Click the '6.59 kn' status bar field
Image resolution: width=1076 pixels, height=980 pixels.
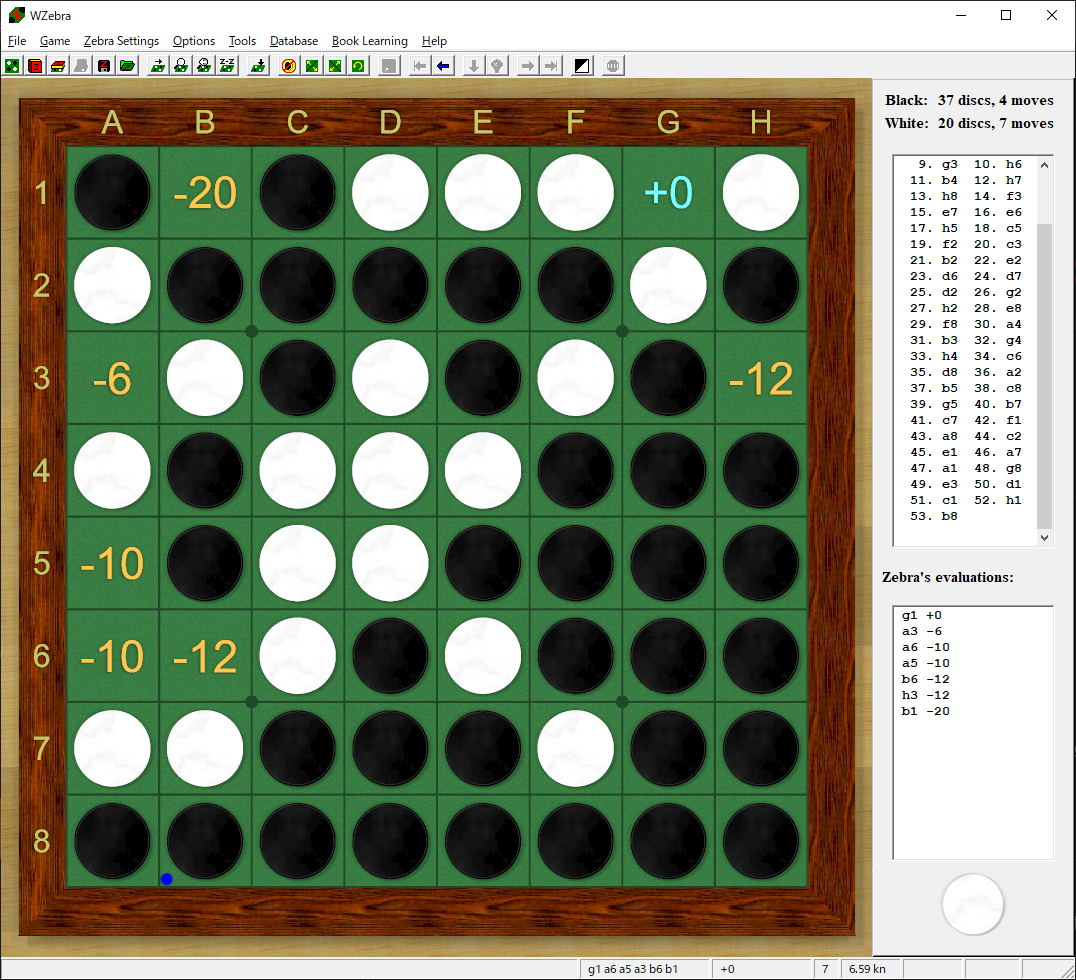click(x=867, y=969)
